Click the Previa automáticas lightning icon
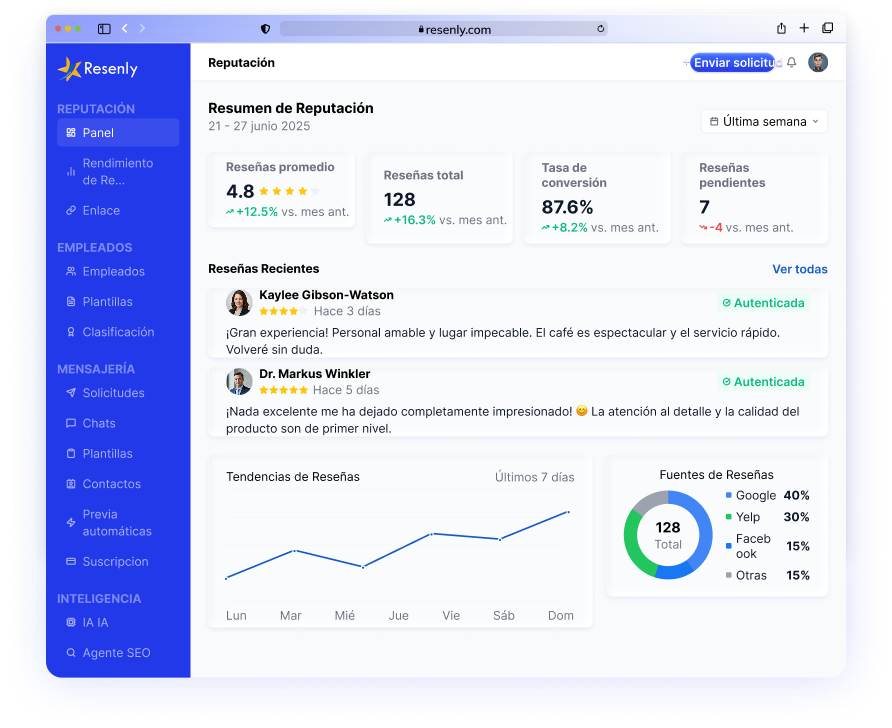 [71, 522]
